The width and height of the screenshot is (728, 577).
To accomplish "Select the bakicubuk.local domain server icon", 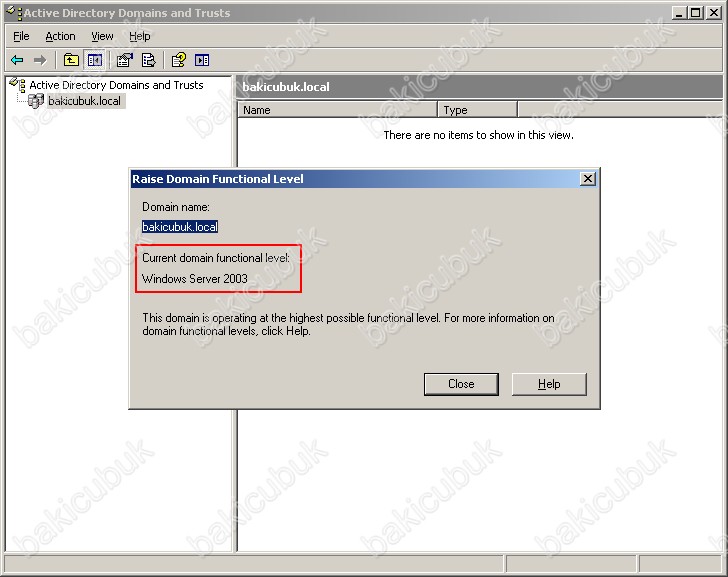I will tap(36, 101).
